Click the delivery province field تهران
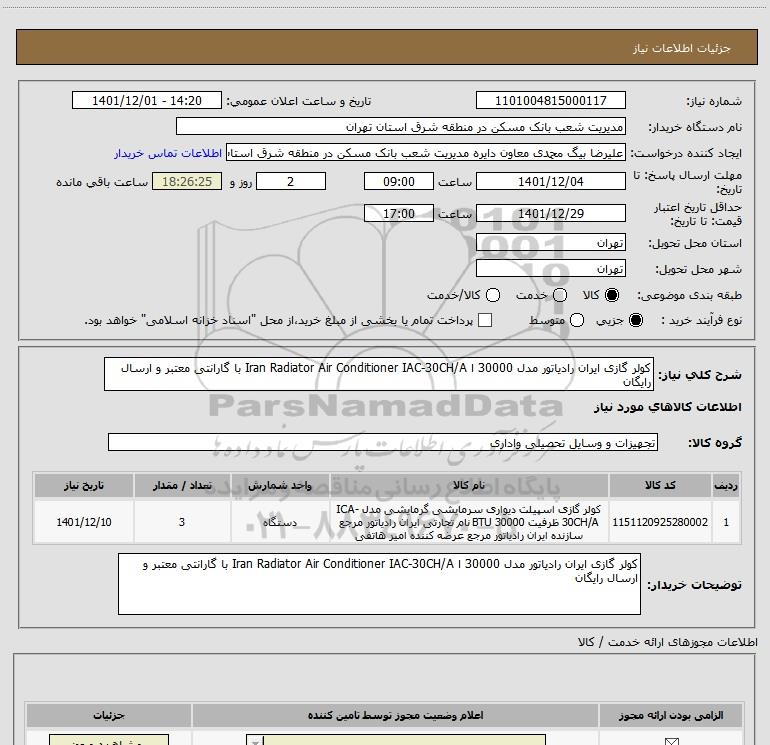The width and height of the screenshot is (770, 745). (x=550, y=243)
